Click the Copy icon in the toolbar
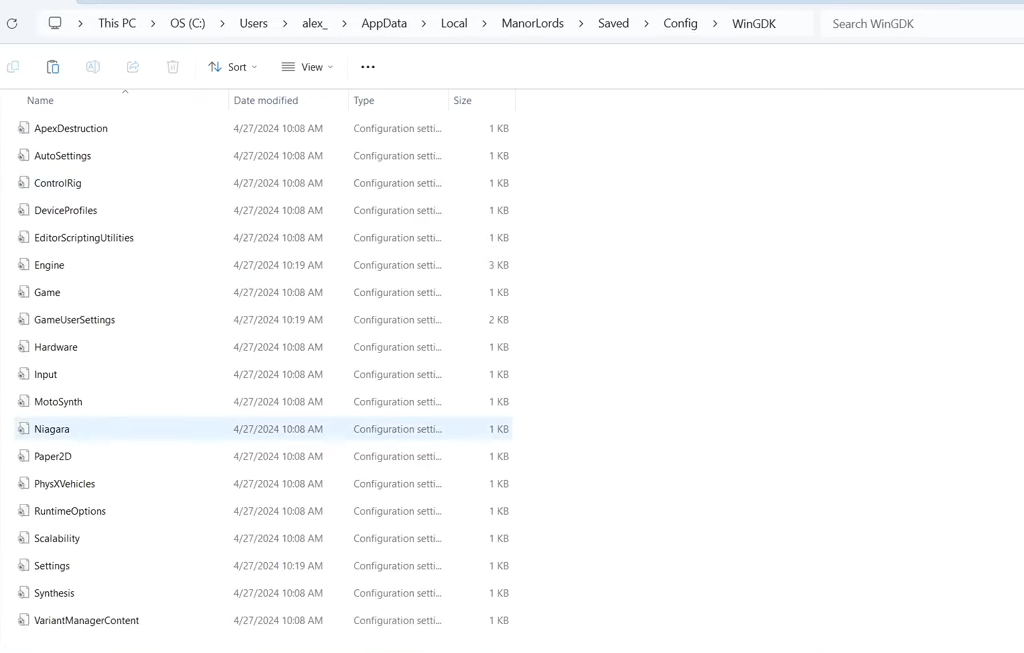1024x653 pixels. coord(12,66)
